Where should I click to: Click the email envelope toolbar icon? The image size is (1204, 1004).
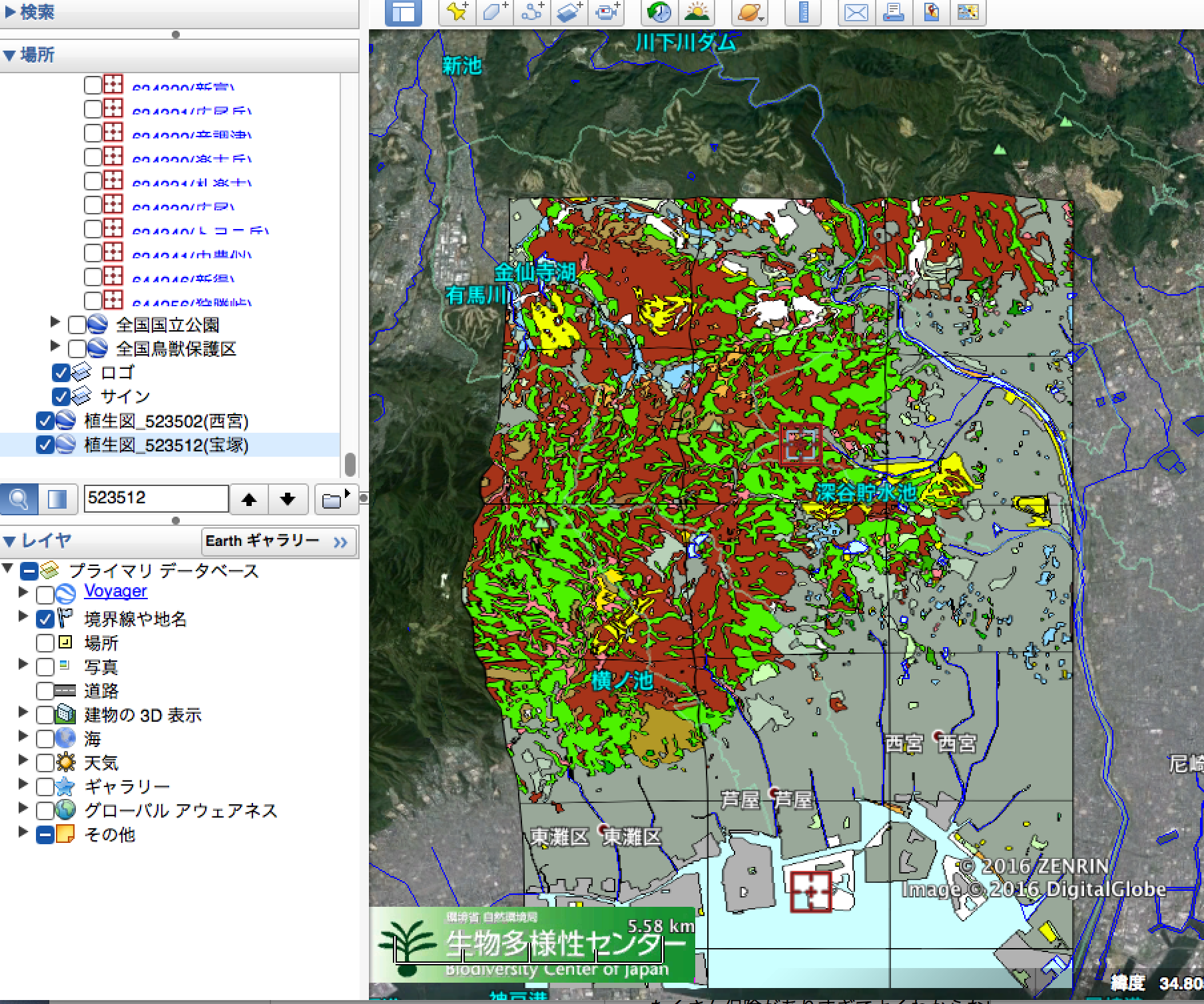(856, 12)
